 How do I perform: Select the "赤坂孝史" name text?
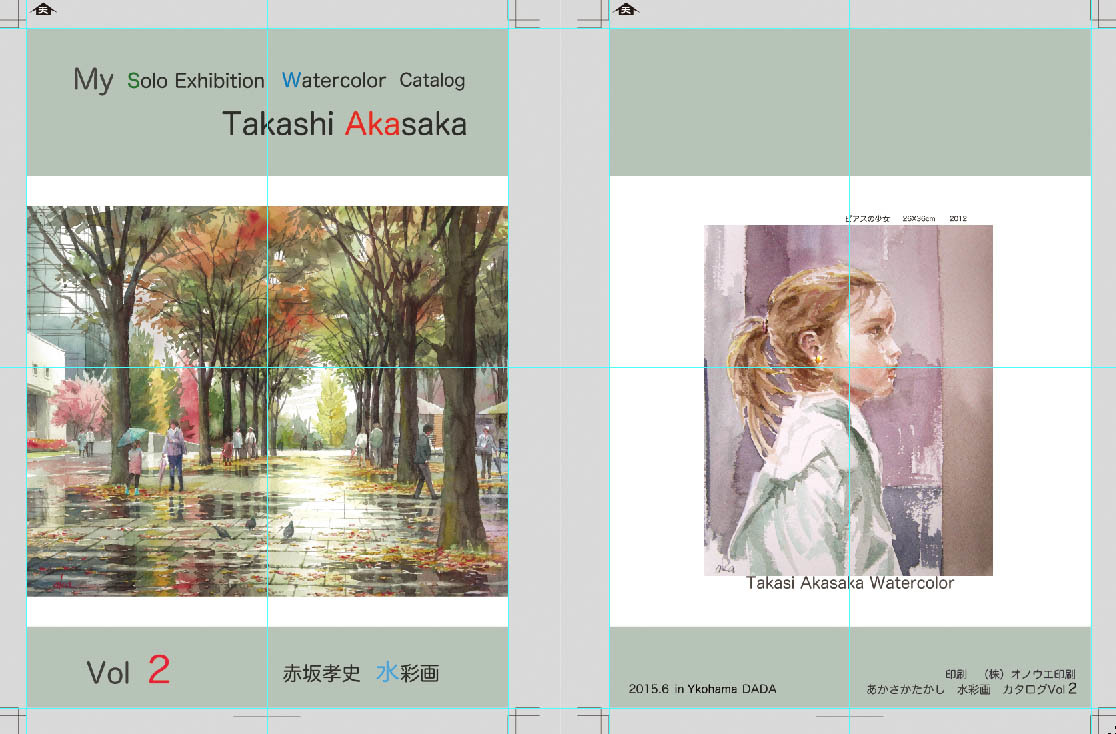322,673
